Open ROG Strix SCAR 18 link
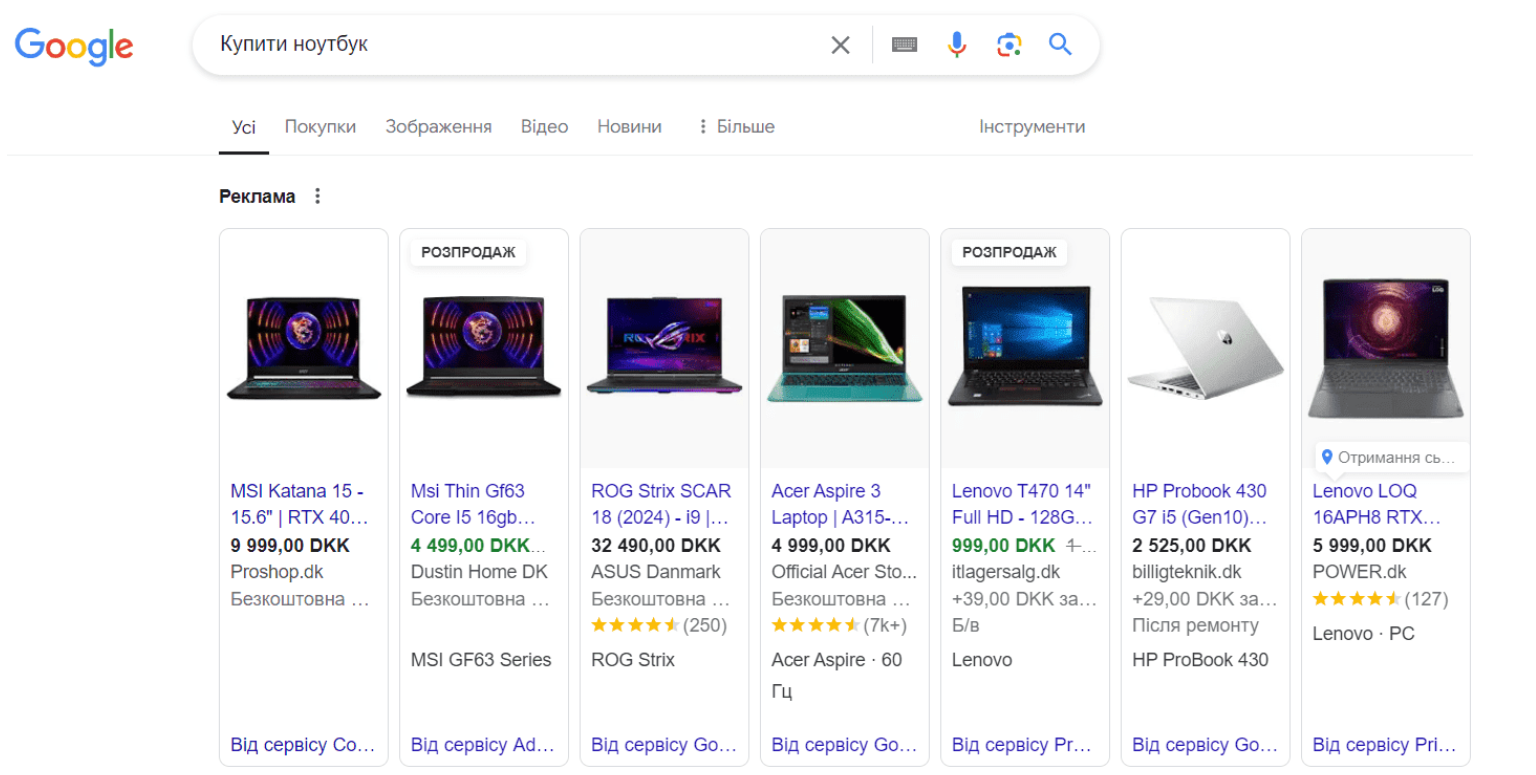Image resolution: width=1536 pixels, height=775 pixels. pyautogui.click(x=661, y=504)
